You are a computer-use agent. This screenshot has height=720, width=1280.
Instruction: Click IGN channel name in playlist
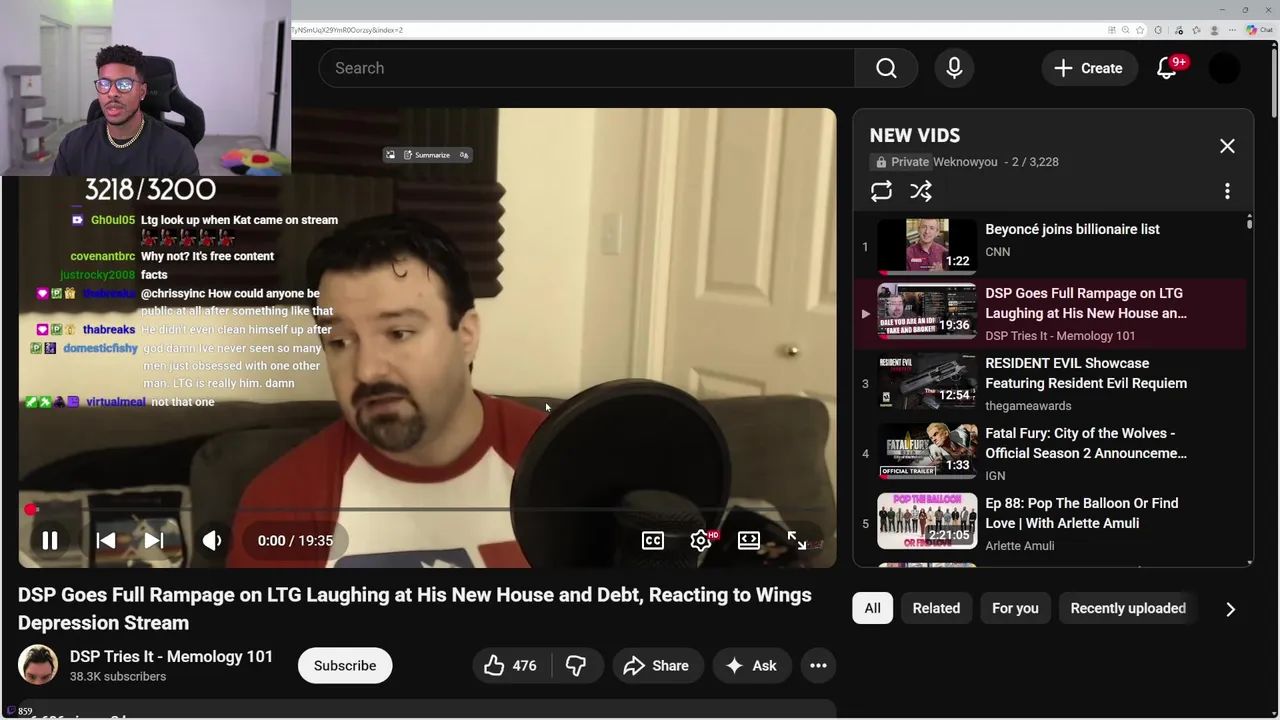995,476
